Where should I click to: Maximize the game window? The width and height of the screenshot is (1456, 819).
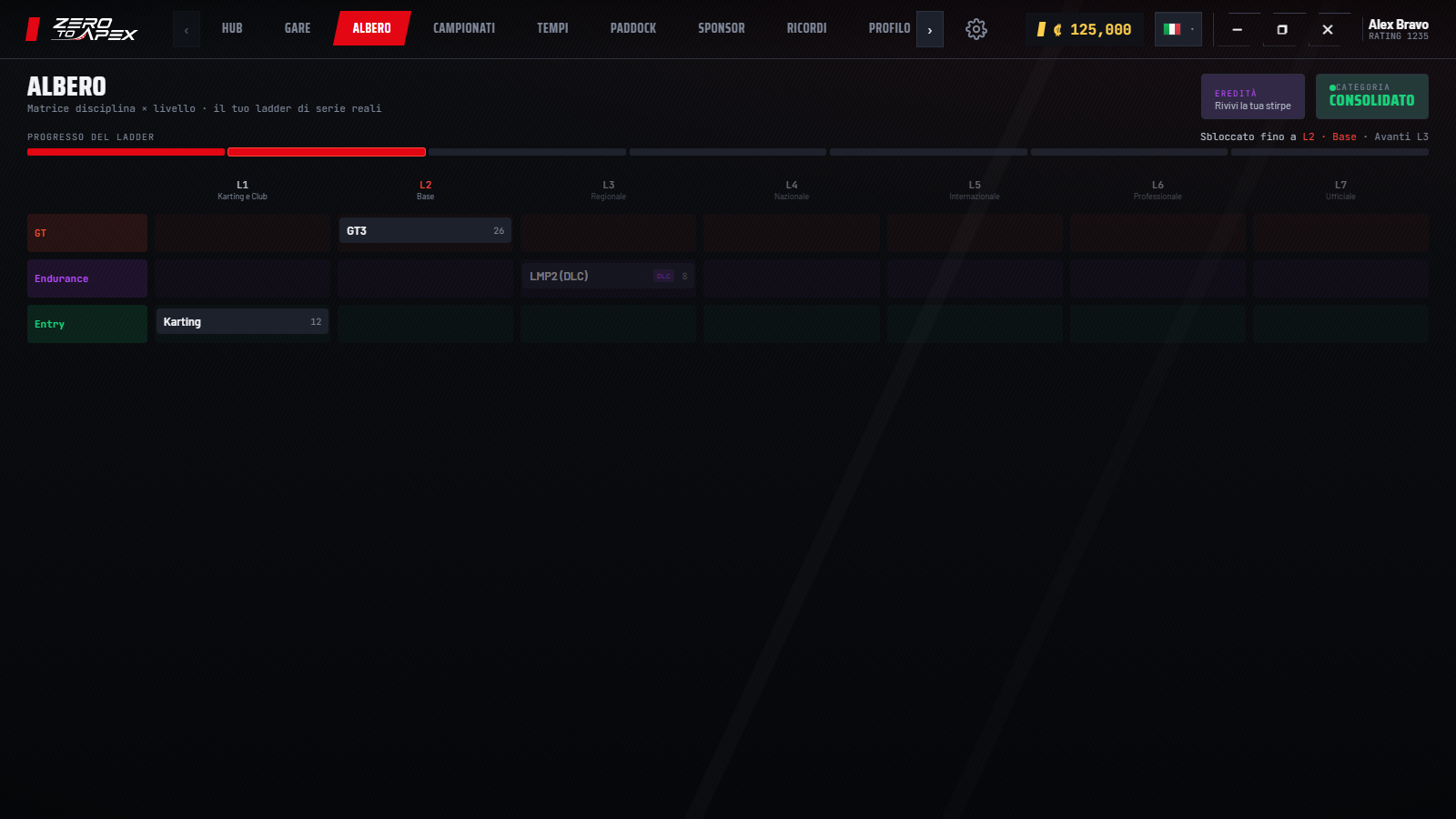point(1282,29)
